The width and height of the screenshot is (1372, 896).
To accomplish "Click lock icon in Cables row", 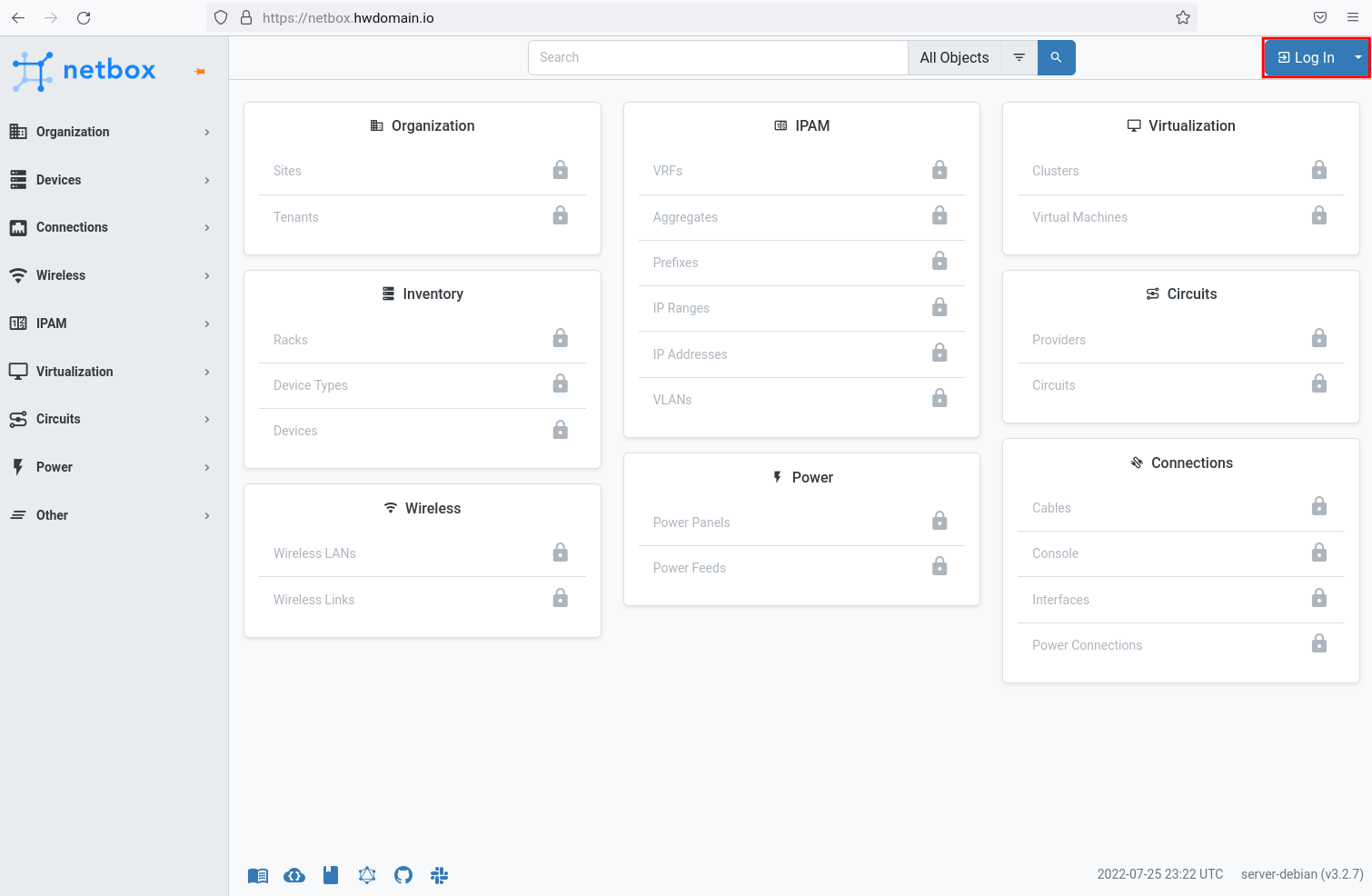I will coord(1319,506).
